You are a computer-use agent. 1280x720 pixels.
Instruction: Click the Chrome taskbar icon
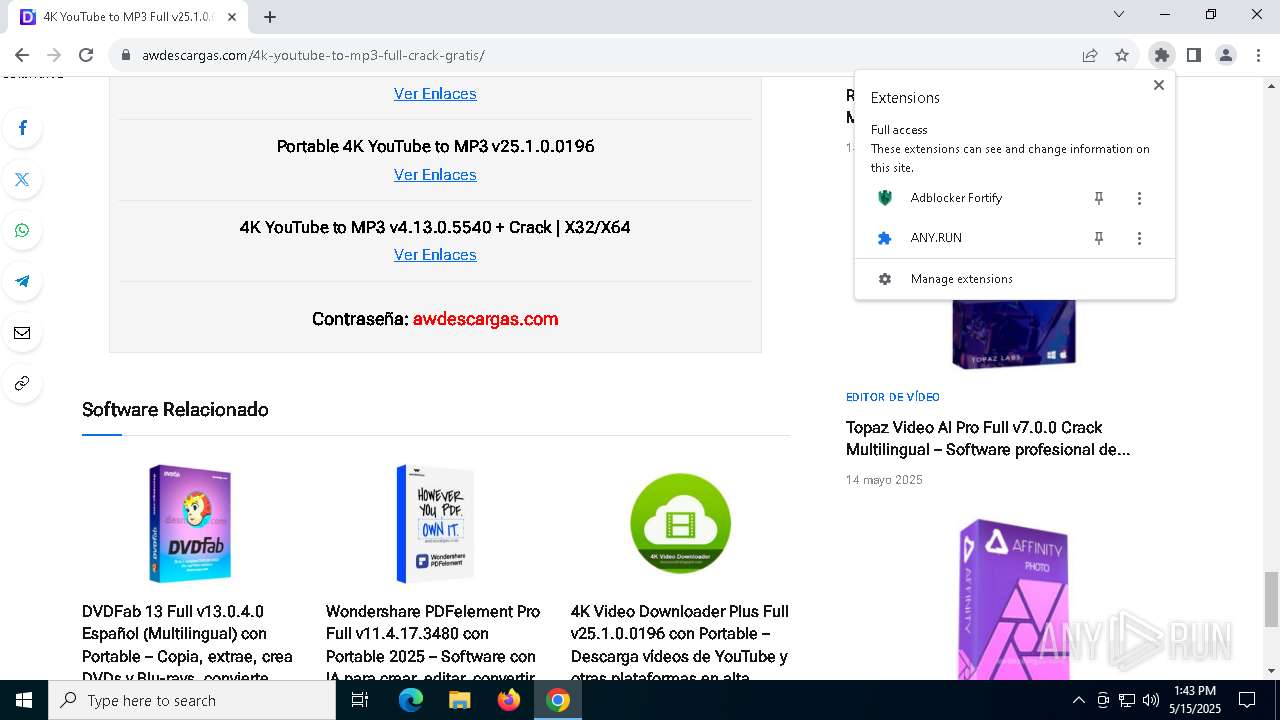[x=558, y=700]
